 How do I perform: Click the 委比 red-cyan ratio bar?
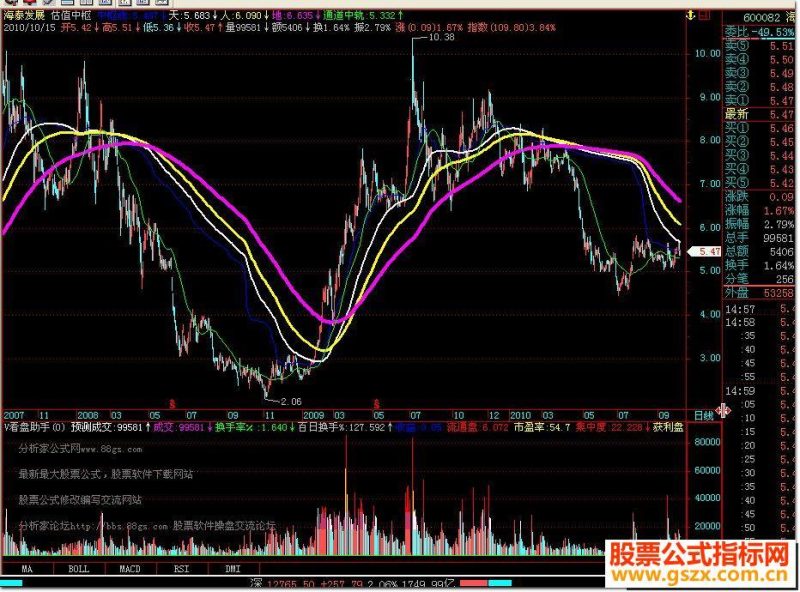(488, 583)
